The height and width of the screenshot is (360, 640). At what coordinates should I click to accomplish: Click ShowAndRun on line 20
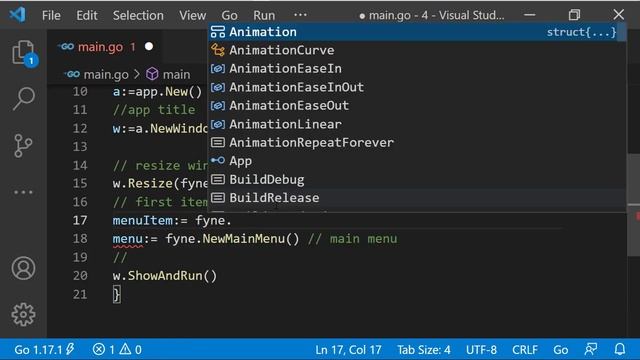[x=165, y=276]
